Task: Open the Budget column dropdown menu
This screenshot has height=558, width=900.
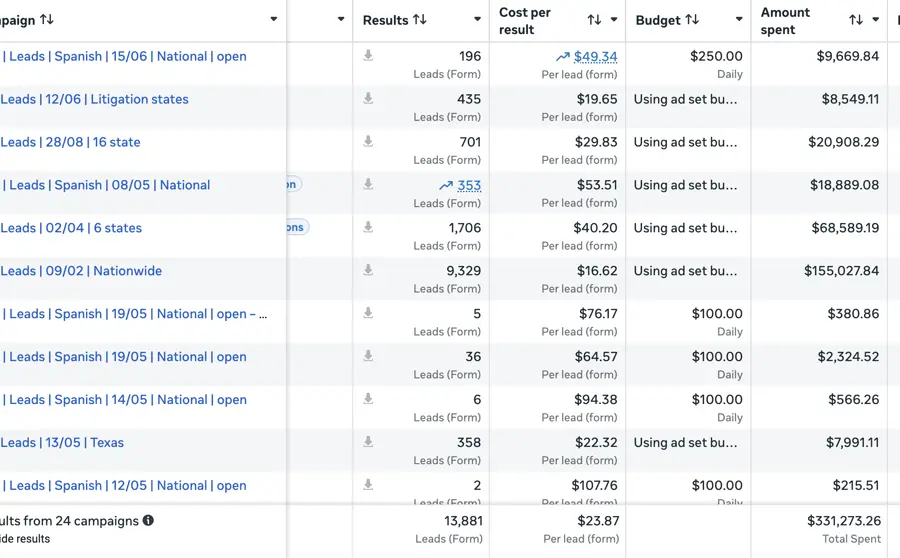Action: pos(739,20)
